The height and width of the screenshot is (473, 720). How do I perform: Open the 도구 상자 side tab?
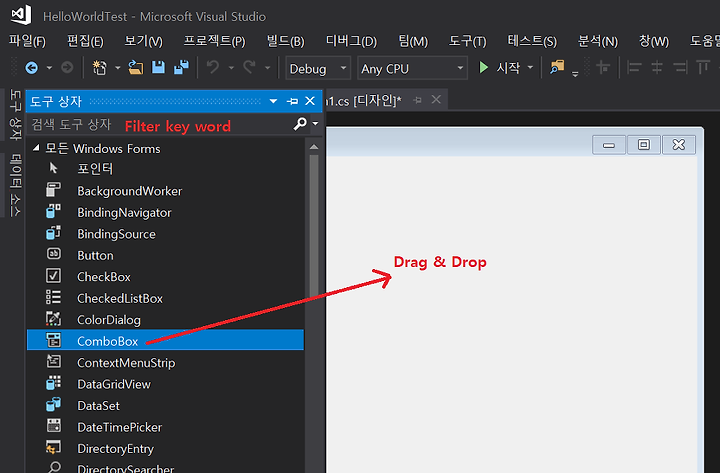pos(15,115)
